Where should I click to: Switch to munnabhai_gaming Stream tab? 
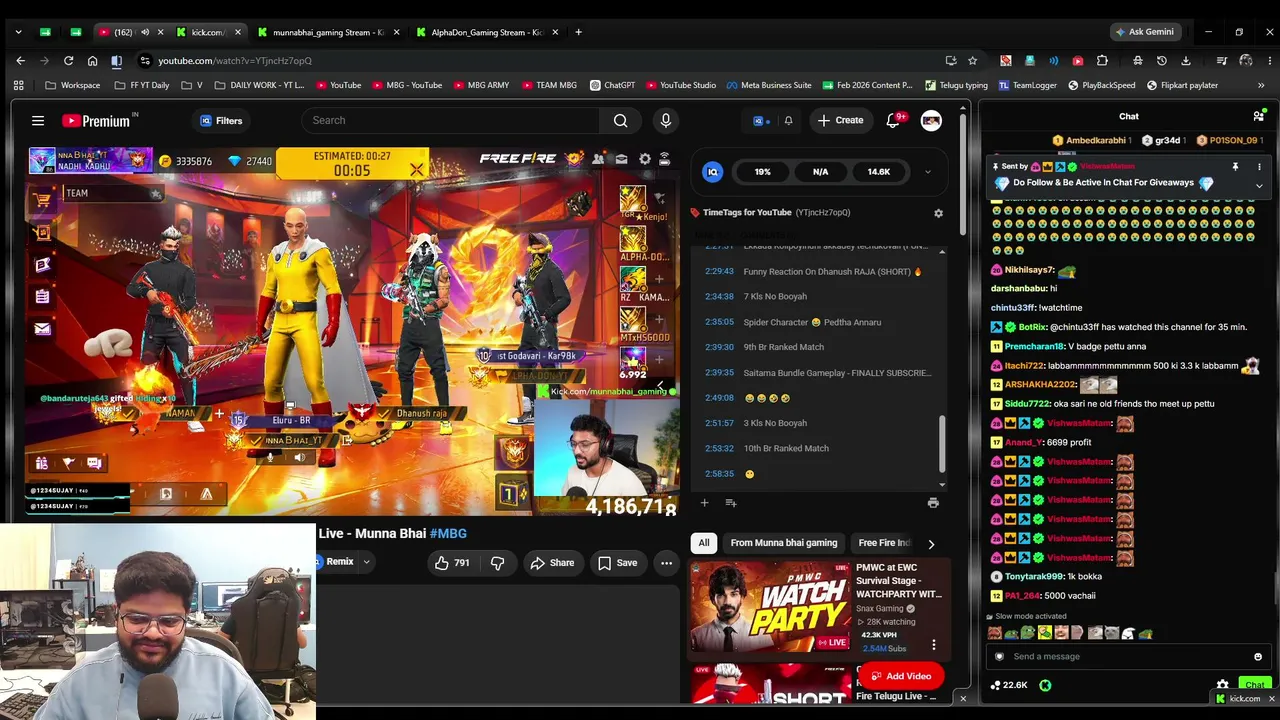(328, 32)
